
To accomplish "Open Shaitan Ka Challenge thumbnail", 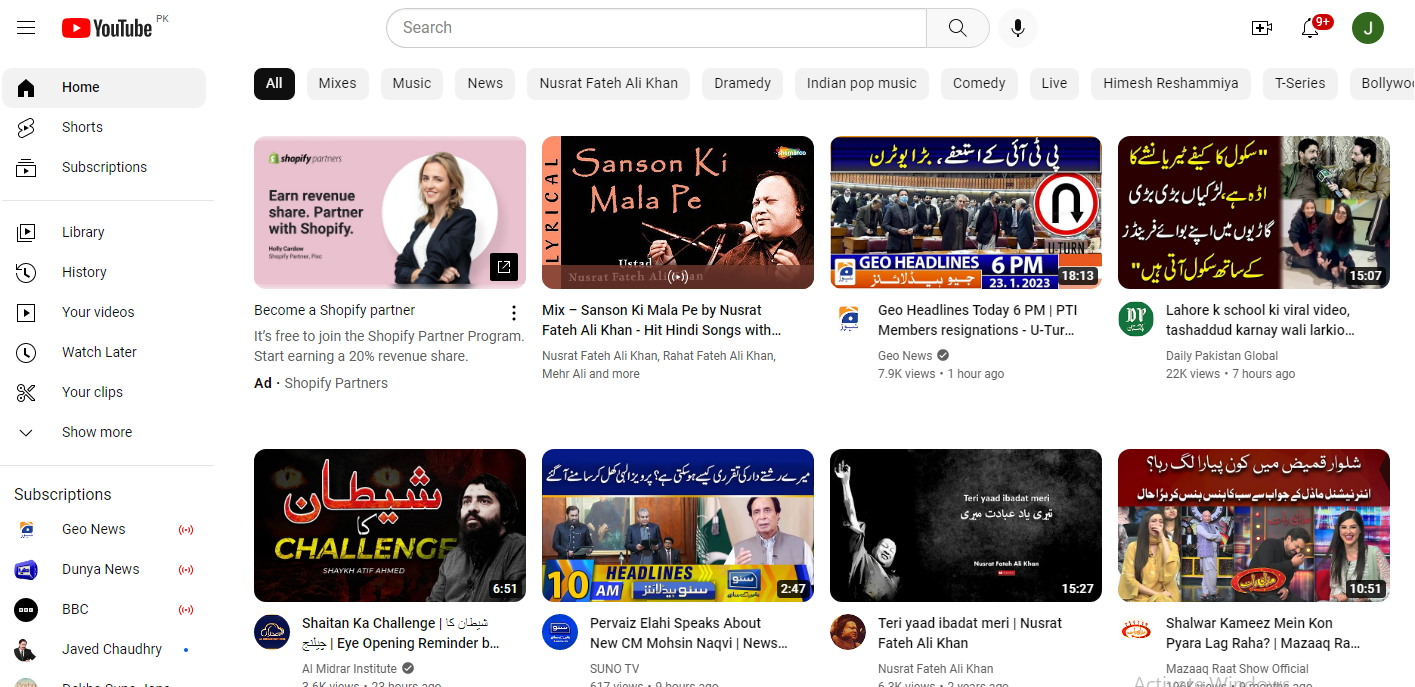I will (x=390, y=525).
